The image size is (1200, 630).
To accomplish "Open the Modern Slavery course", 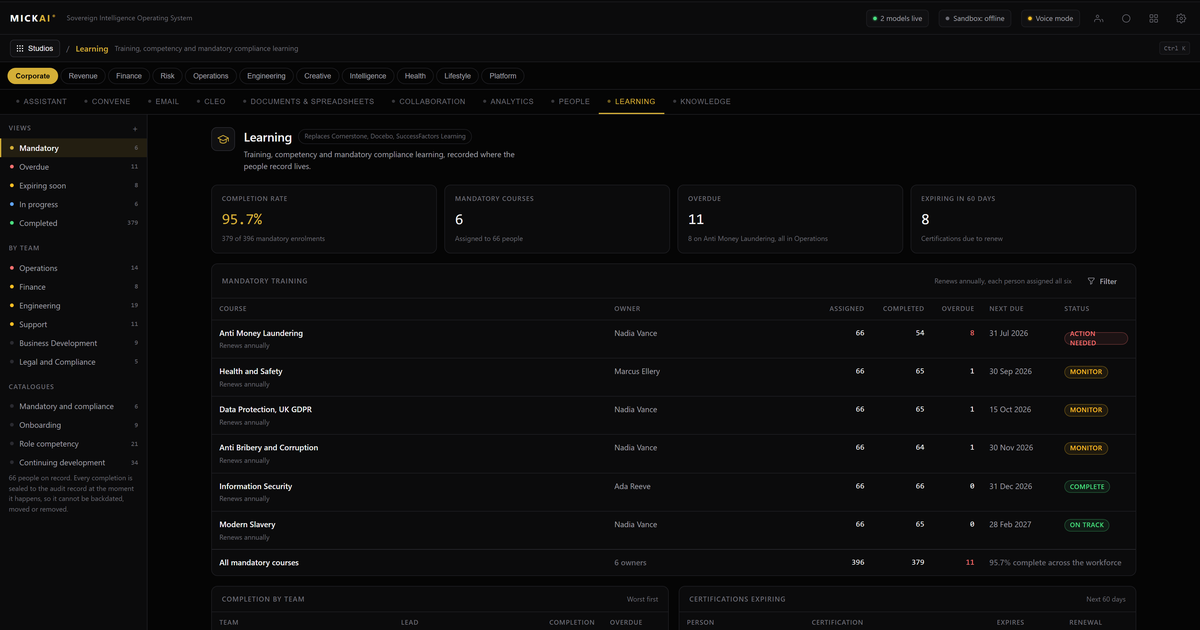I will 673,530.
